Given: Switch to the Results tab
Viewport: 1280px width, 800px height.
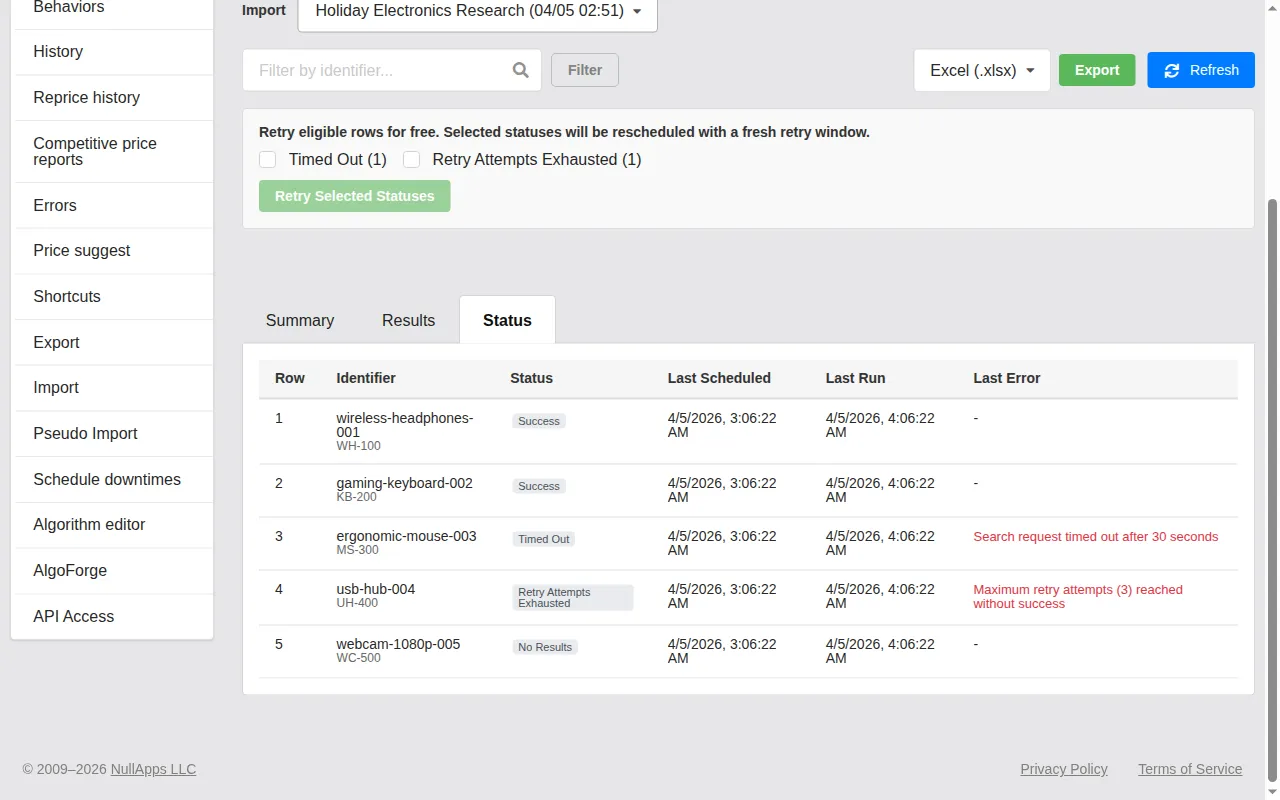Looking at the screenshot, I should tap(408, 320).
